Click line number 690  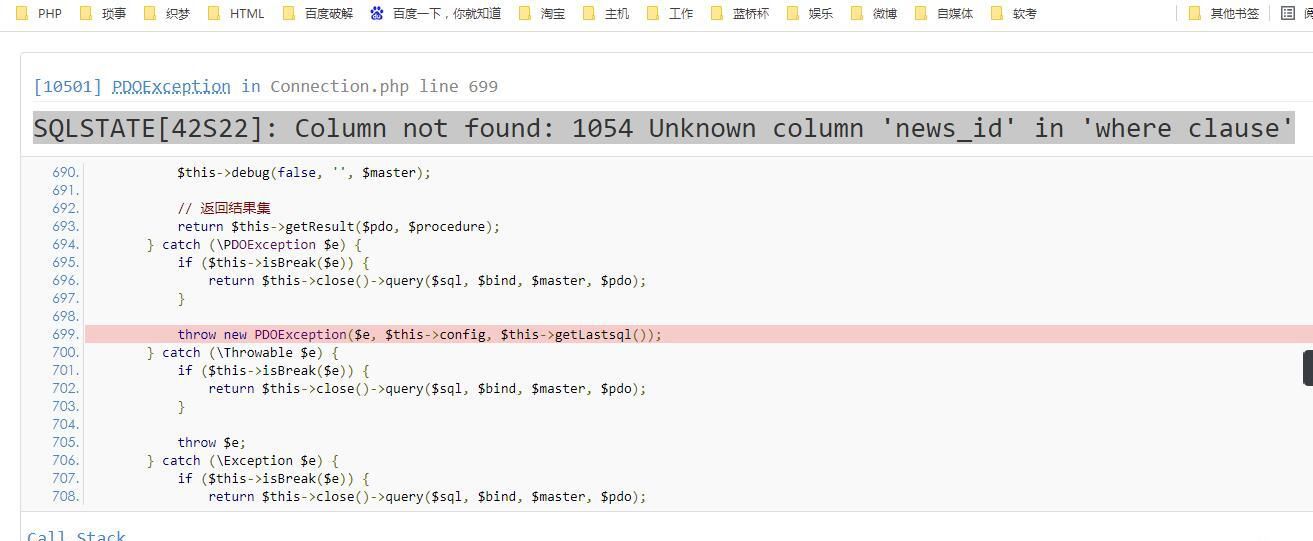click(x=65, y=172)
